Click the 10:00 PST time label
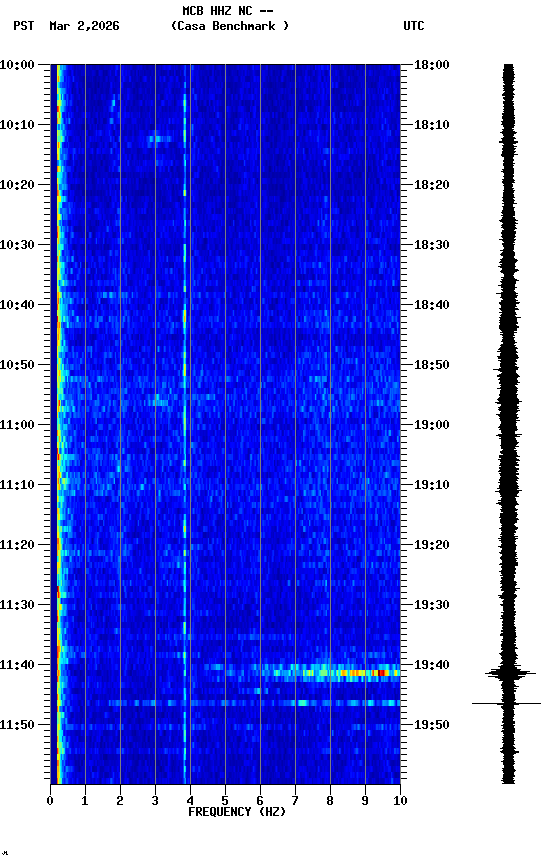 click(x=17, y=65)
